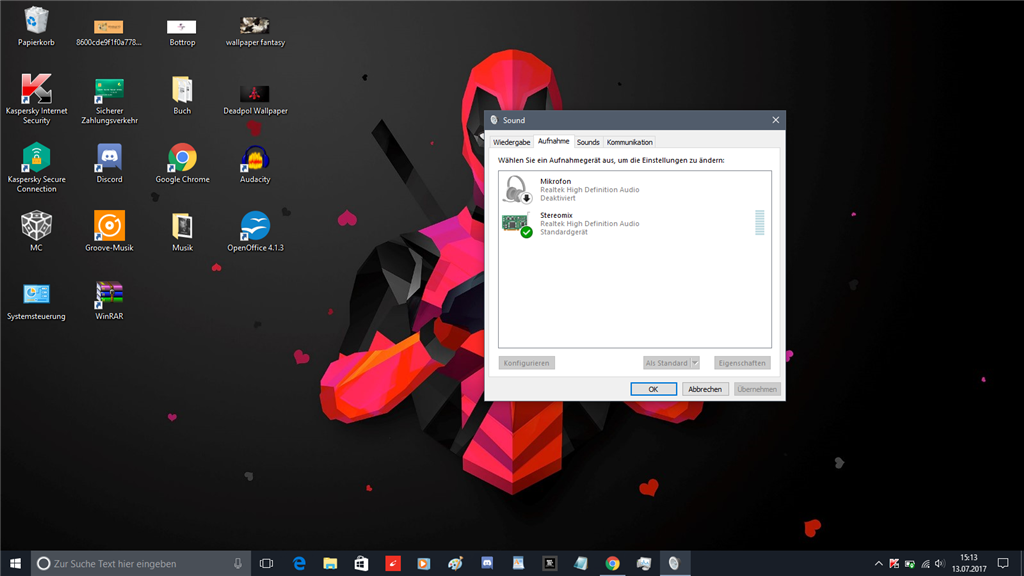
Task: Launch the Audacity desktop shortcut
Action: pos(255,164)
